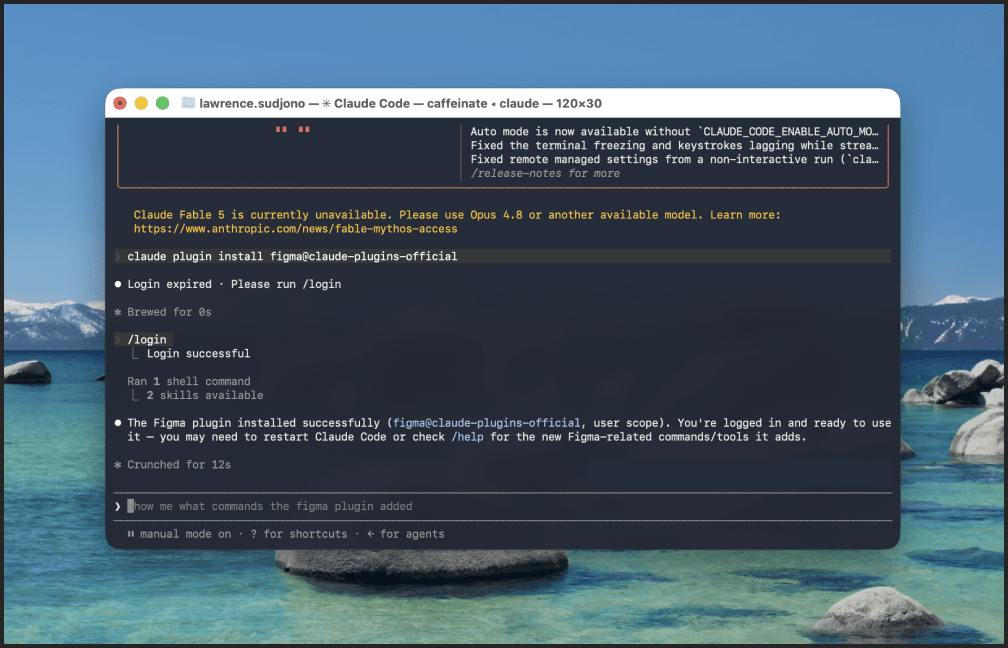The image size is (1008, 648).
Task: Click the '2 skills available' line
Action: [x=205, y=395]
